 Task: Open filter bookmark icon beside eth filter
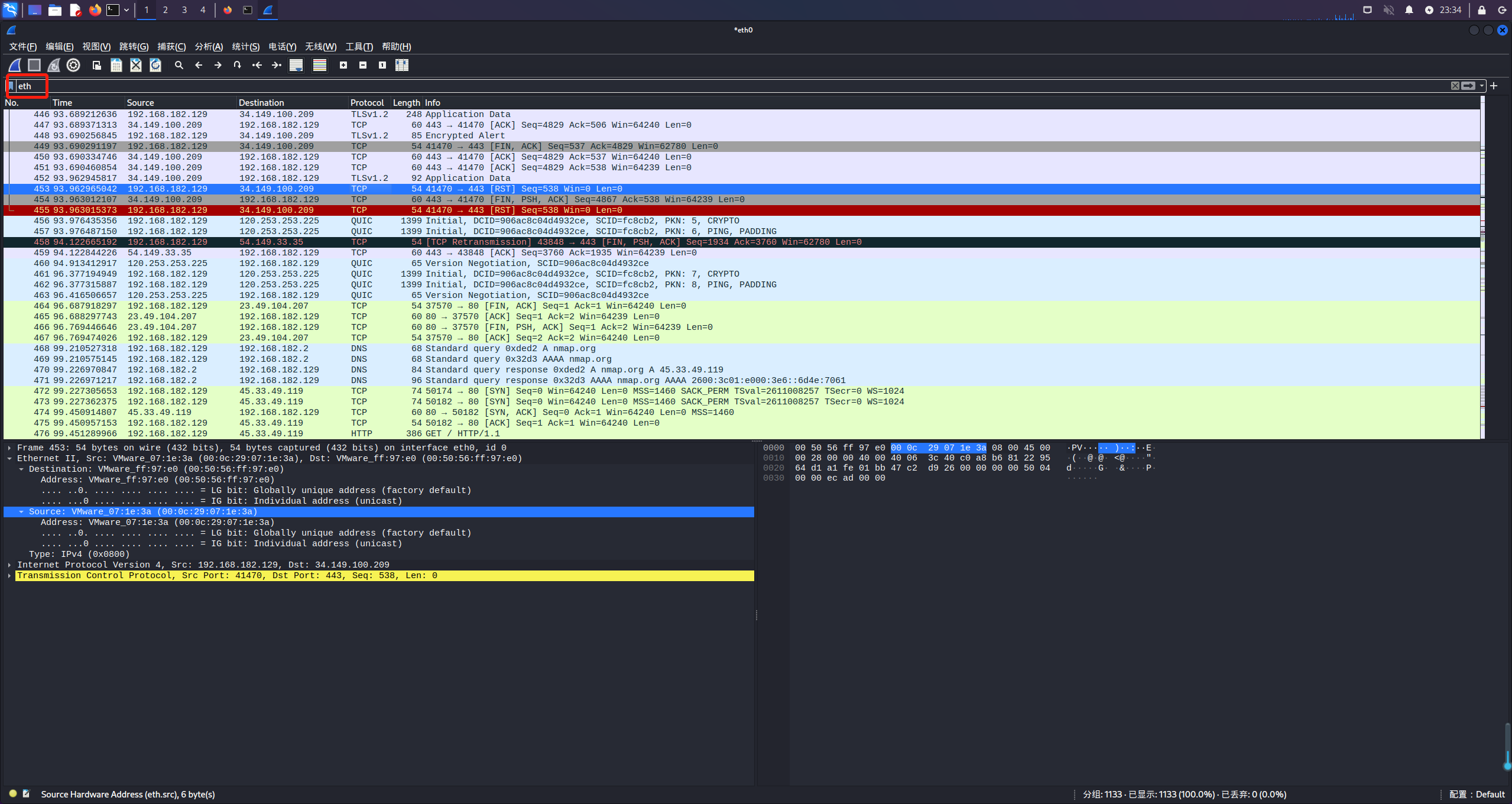coord(11,86)
